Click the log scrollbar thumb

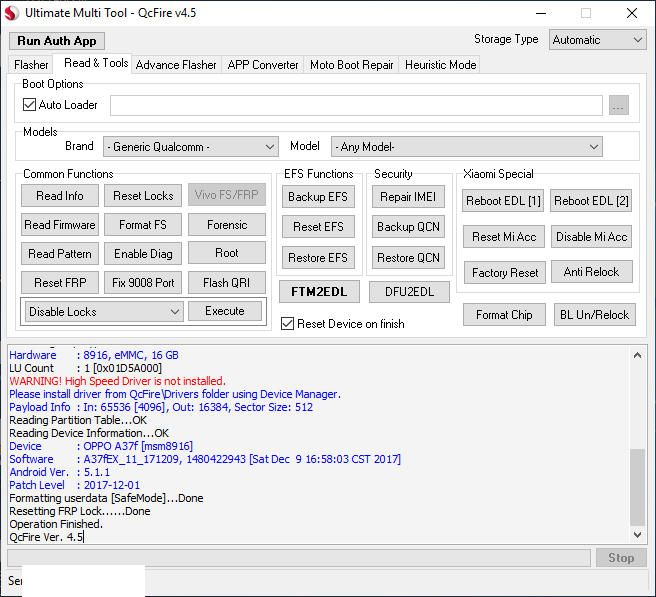click(x=637, y=487)
